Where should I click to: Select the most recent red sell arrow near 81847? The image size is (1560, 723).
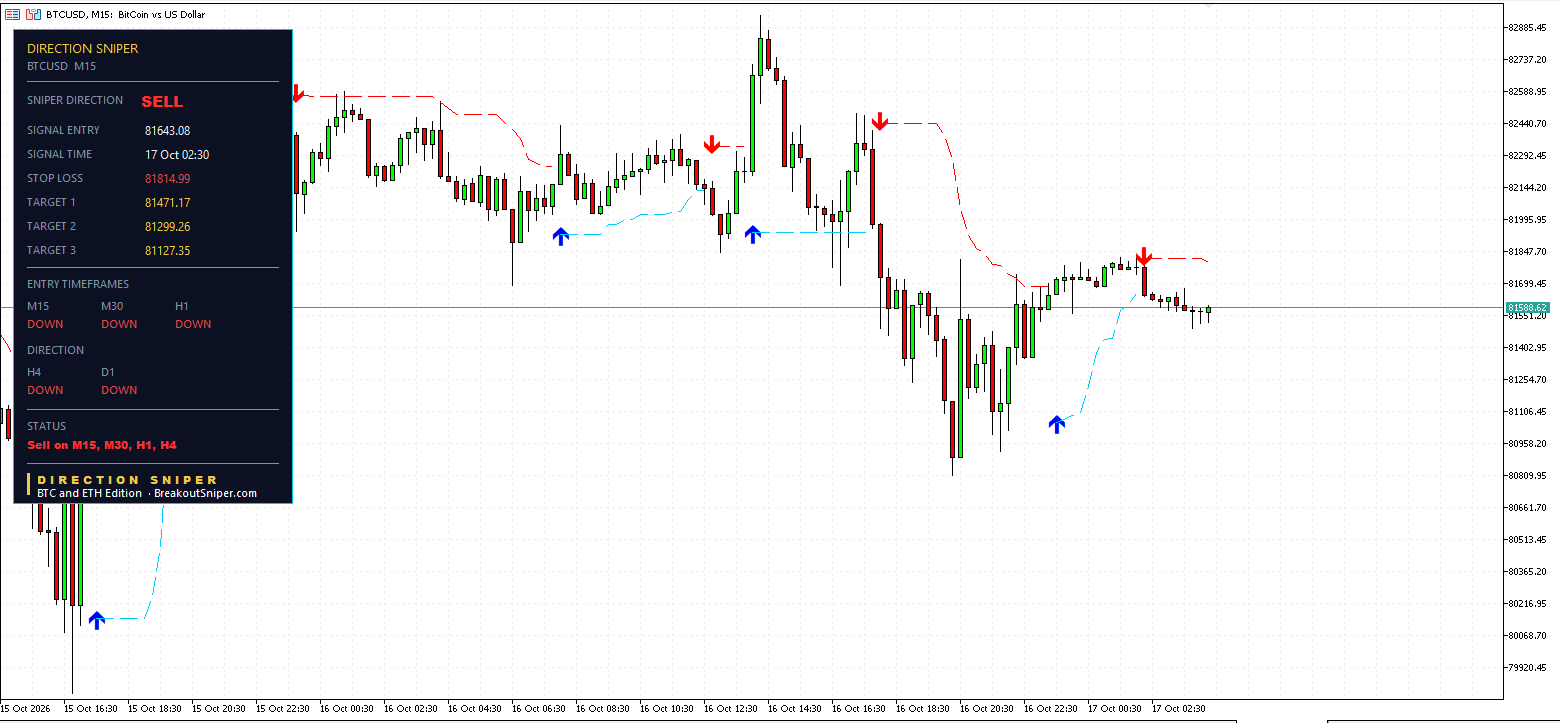pos(1144,256)
